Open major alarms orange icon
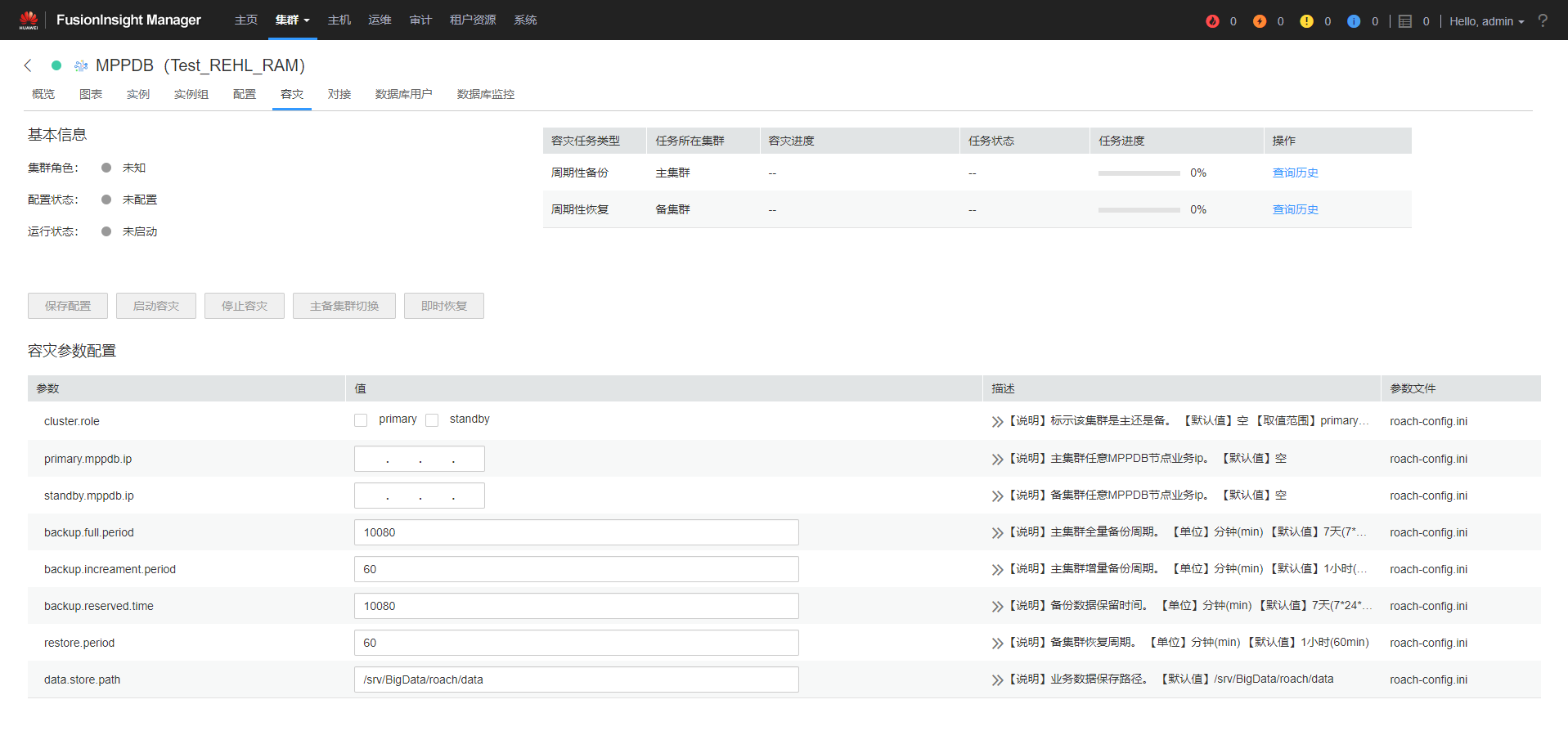Image resolution: width=1568 pixels, height=740 pixels. tap(1260, 21)
